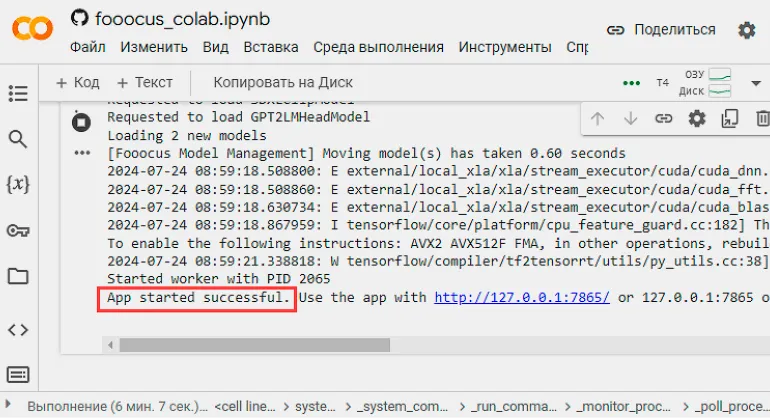Image resolution: width=770 pixels, height=418 pixels.
Task: Click the Поделиться share button
Action: pos(661,30)
